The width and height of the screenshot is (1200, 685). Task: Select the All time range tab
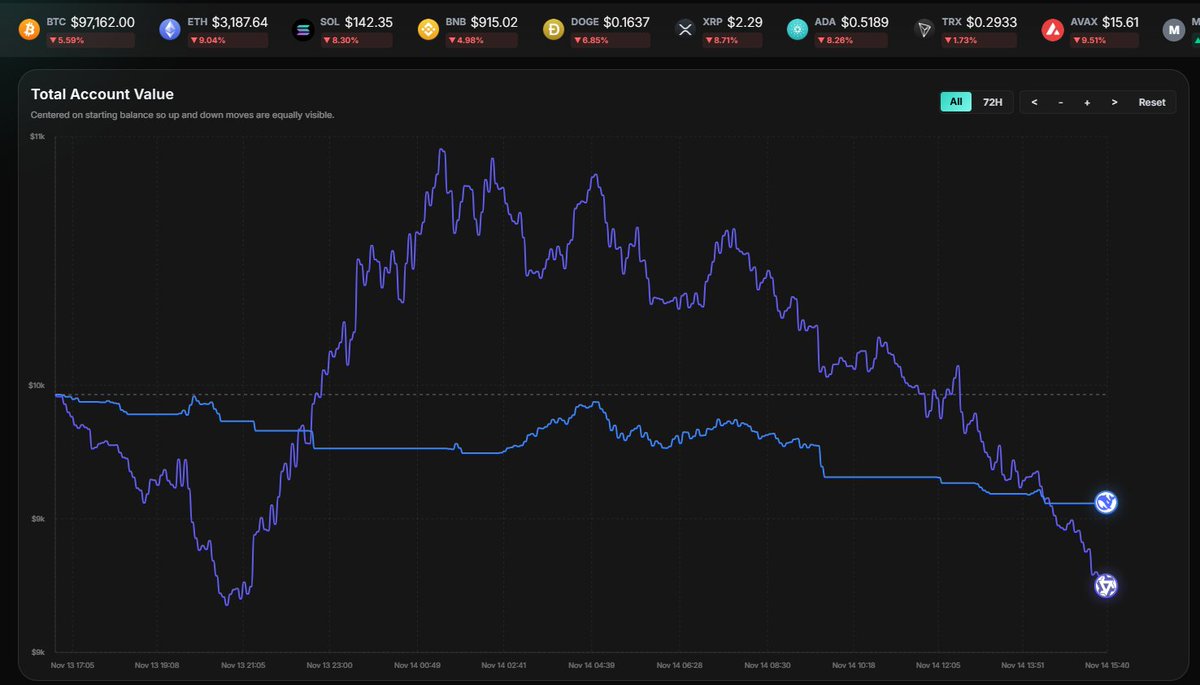tap(955, 101)
